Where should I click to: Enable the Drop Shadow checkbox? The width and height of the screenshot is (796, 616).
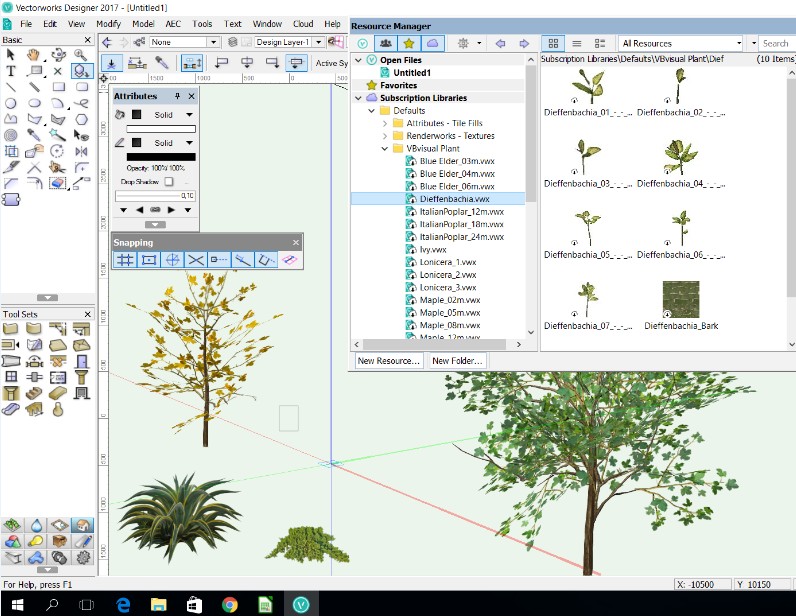tap(169, 181)
